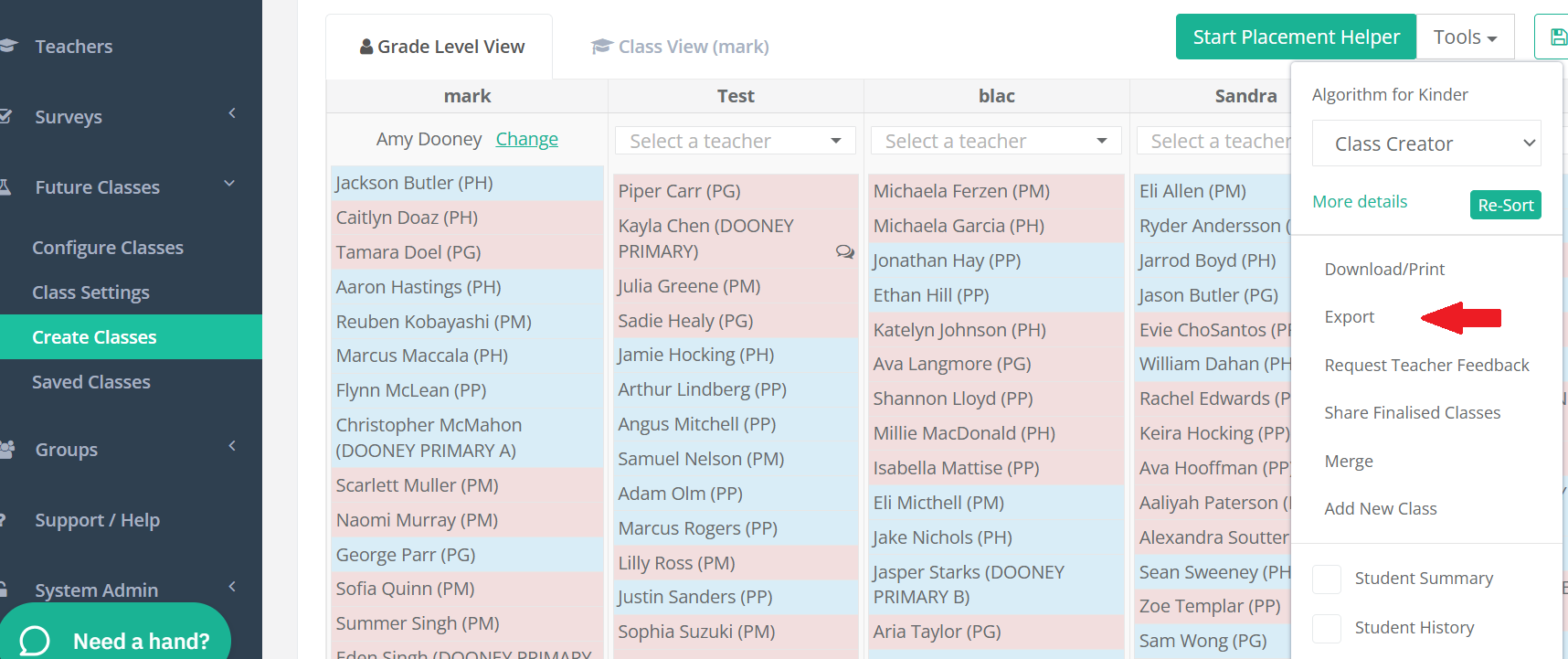This screenshot has width=1568, height=659.
Task: Select student Caitlyn Doaz (PH)
Action: pos(466,218)
